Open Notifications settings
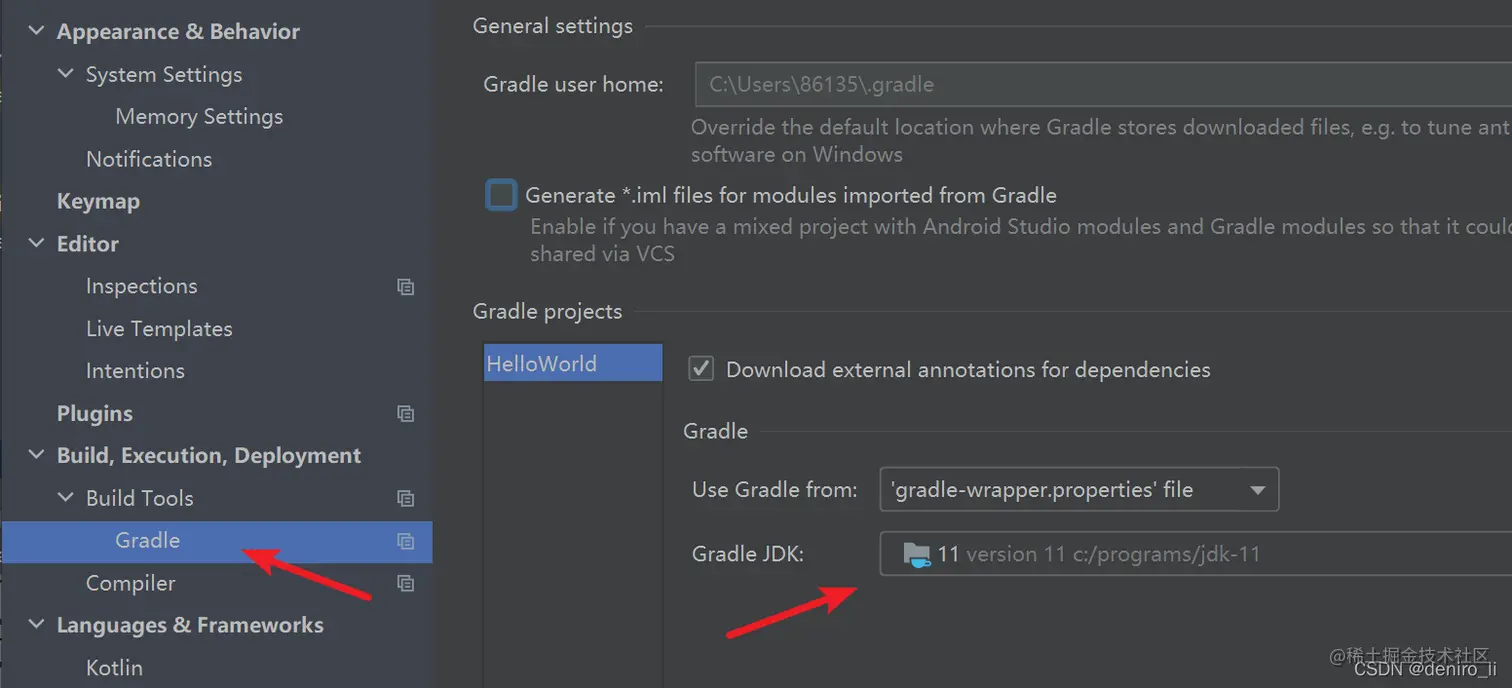Viewport: 1512px width, 688px height. coord(149,159)
